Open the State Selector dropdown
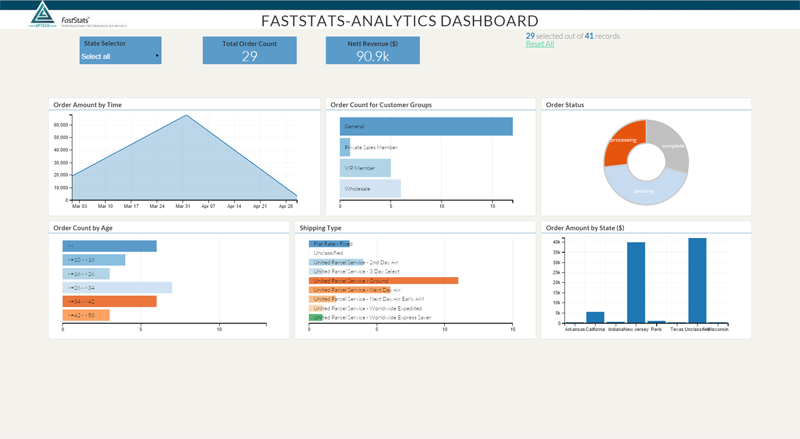The height and width of the screenshot is (439, 800). click(x=120, y=56)
